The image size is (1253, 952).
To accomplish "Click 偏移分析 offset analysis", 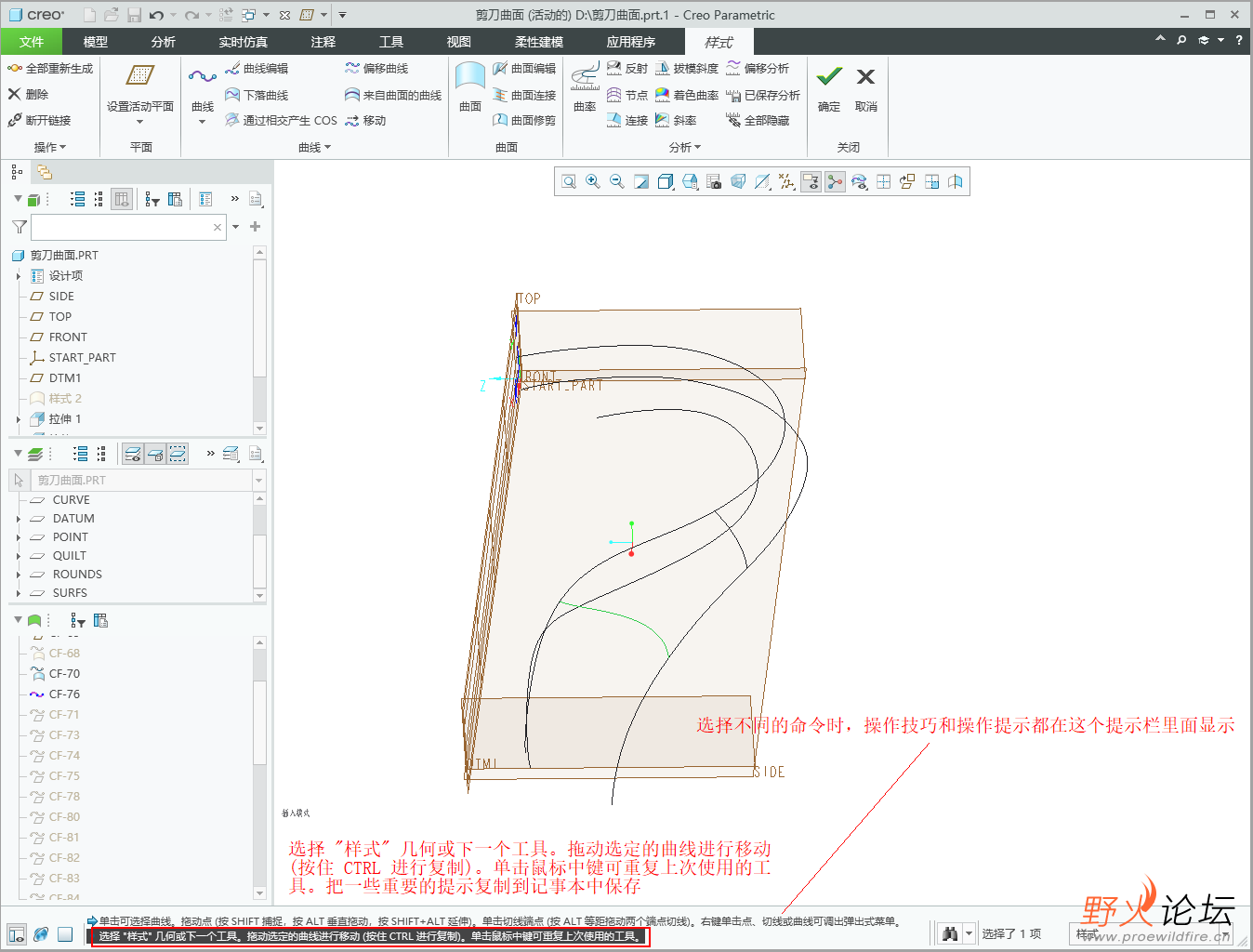I will (758, 69).
